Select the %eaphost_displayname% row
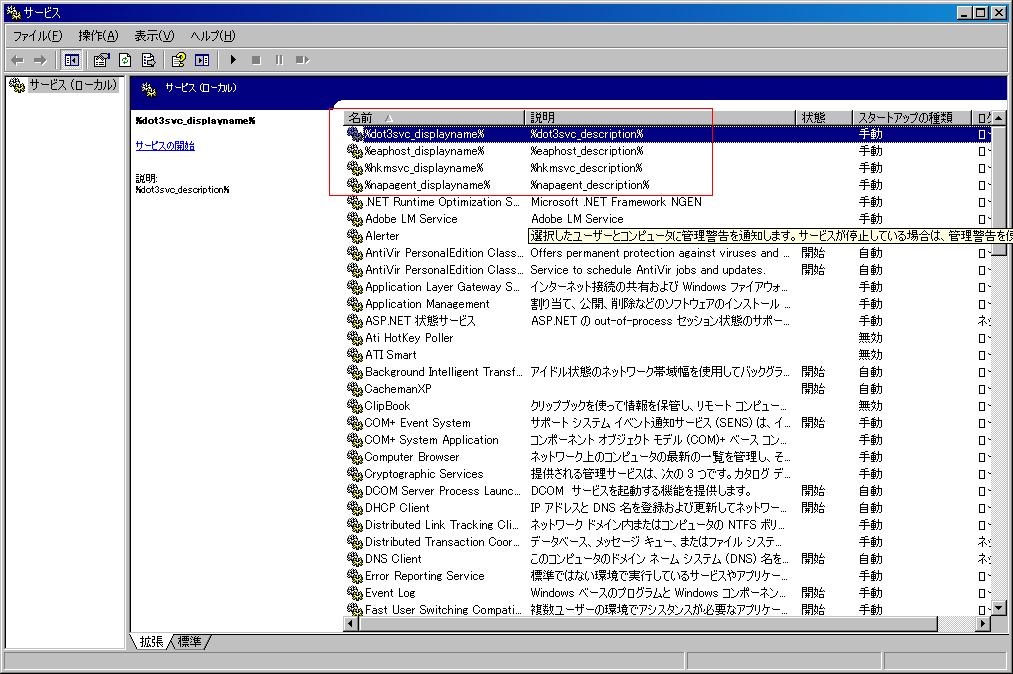Image resolution: width=1013 pixels, height=674 pixels. pos(667,151)
